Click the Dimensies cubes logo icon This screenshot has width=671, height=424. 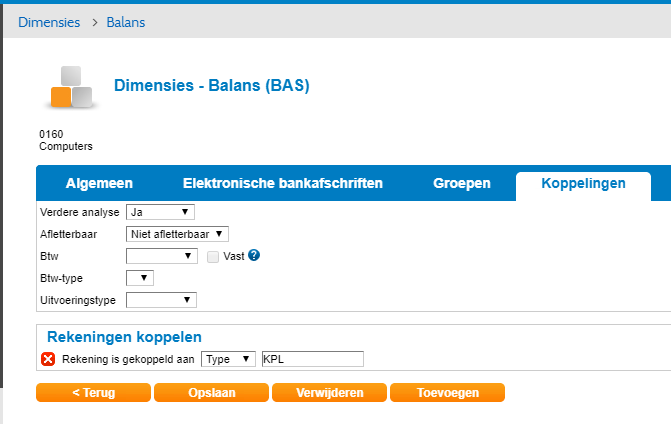[71, 87]
